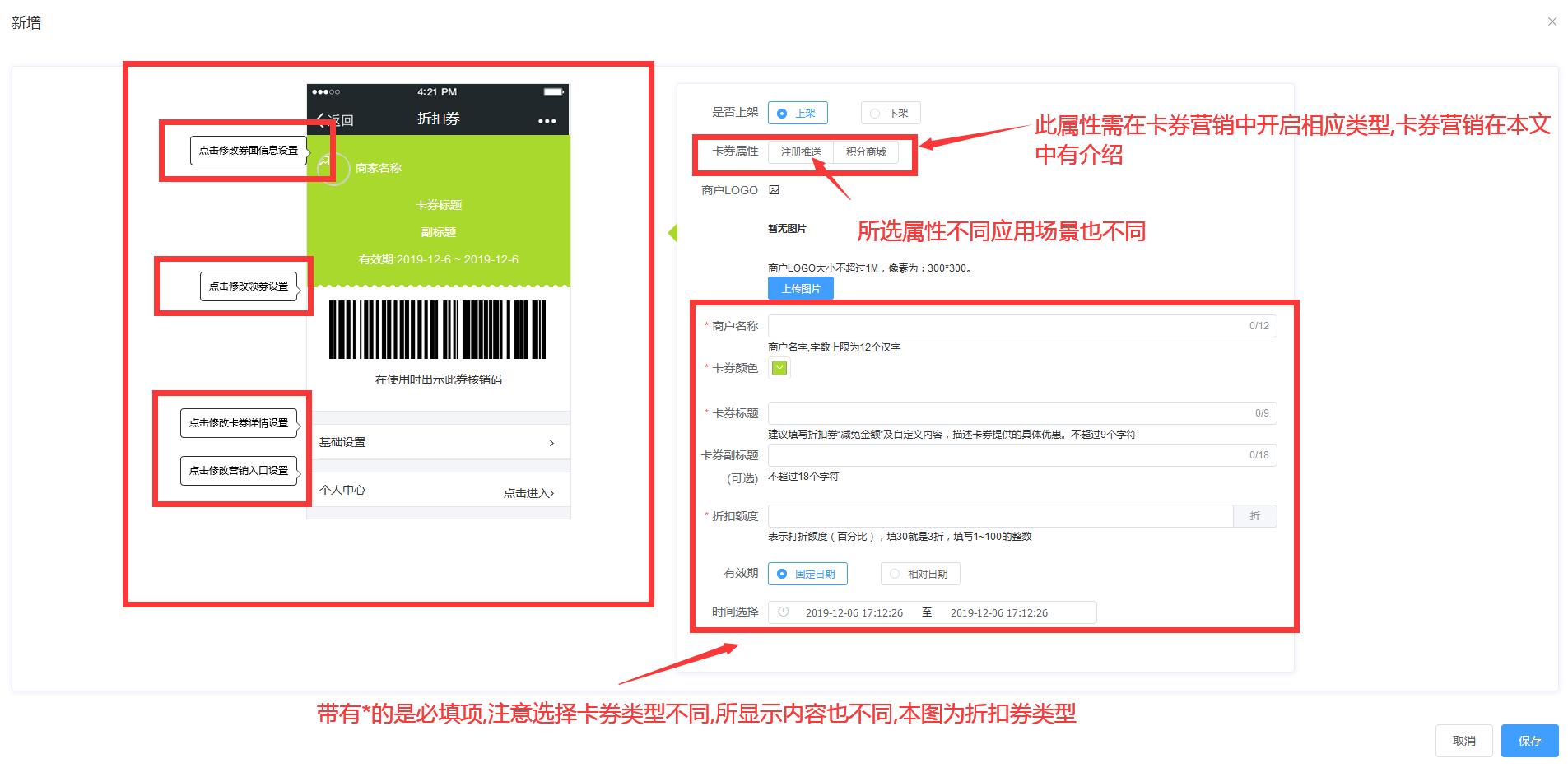Click the 有效期 date line in the preview
Screen dimensions: 1568x768
[438, 259]
